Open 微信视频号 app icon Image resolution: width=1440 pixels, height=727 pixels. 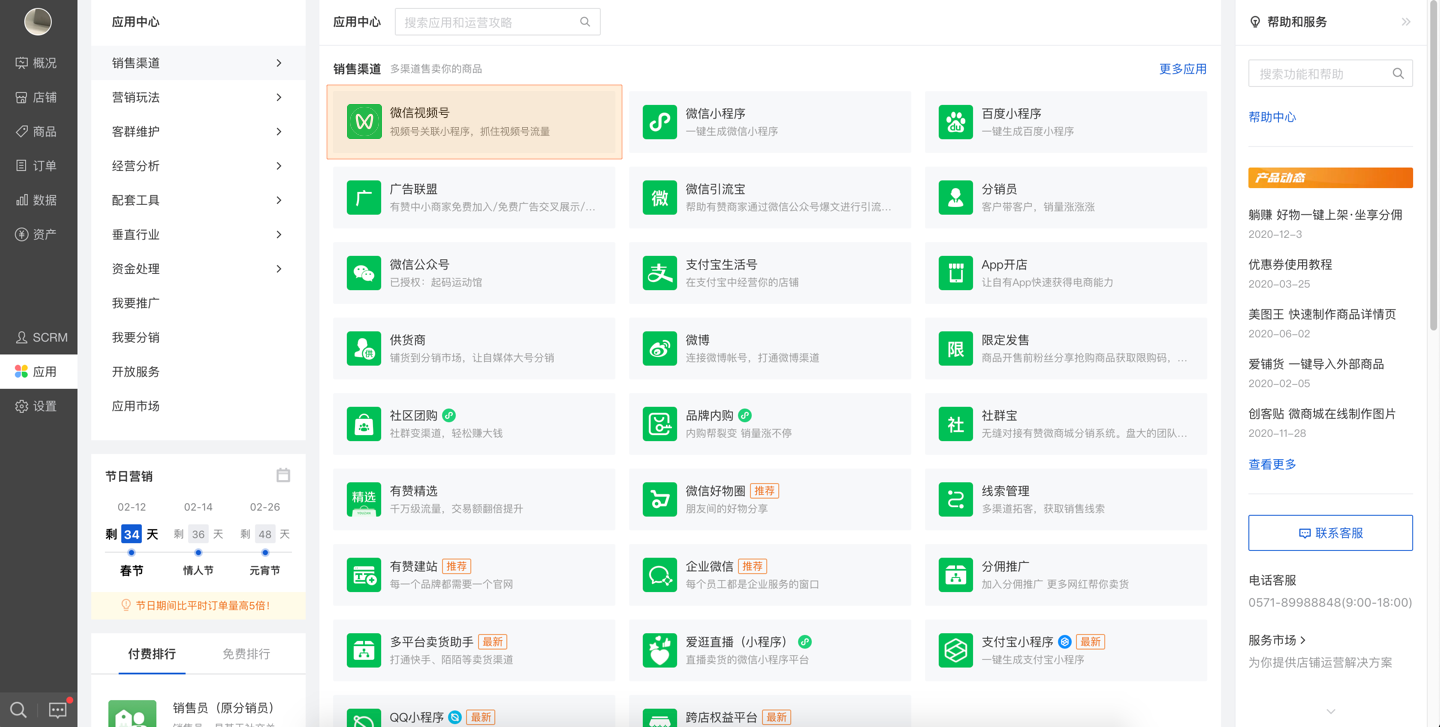coord(364,122)
